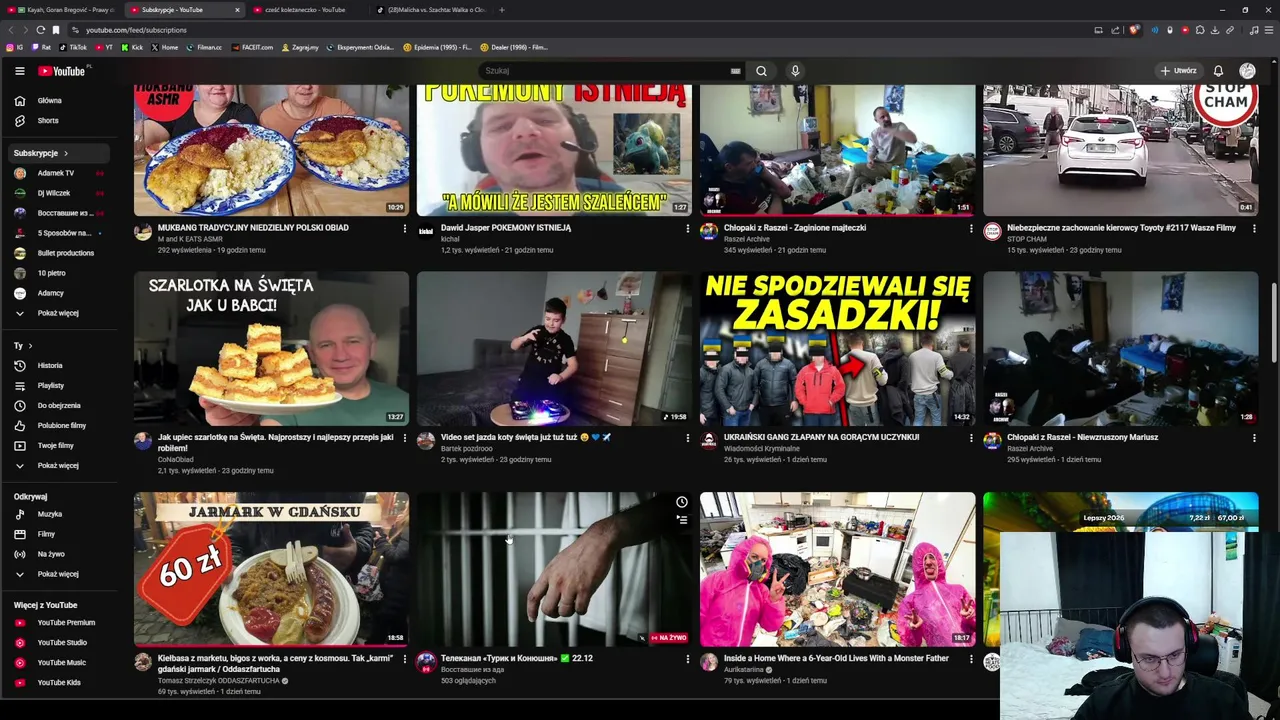Open YouTube Kids link
This screenshot has height=720, width=1280.
coord(60,682)
